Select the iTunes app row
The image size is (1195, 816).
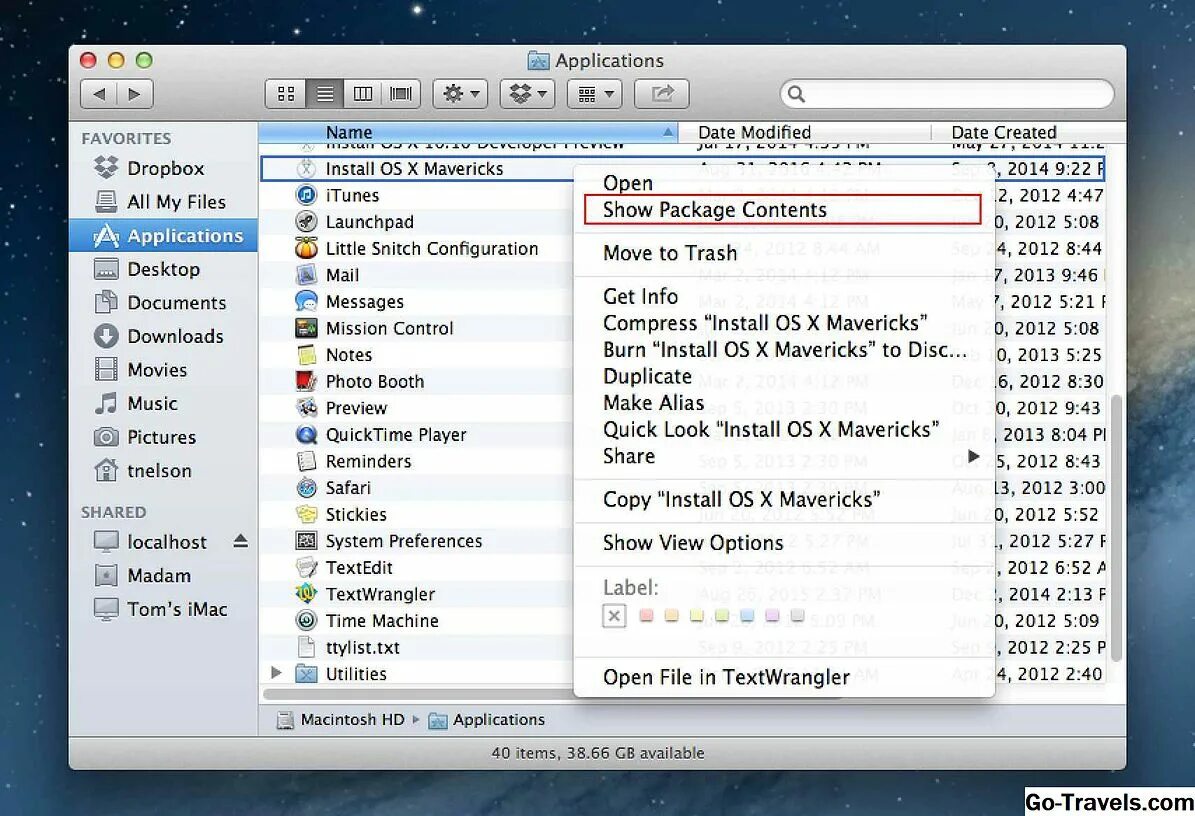[416, 195]
